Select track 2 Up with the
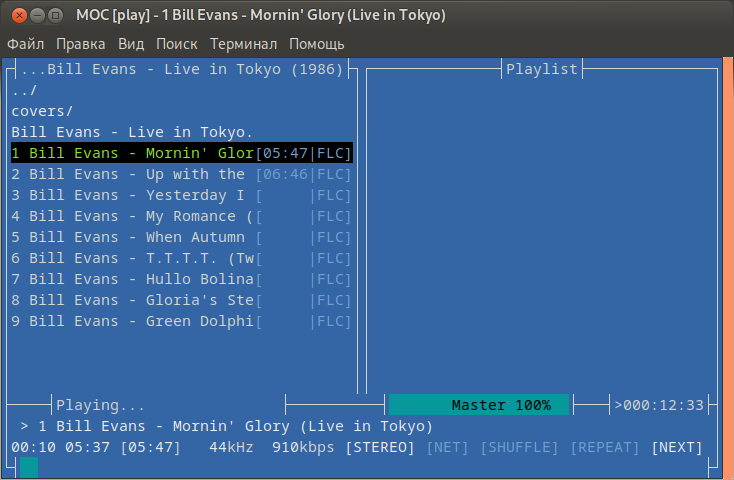The height and width of the screenshot is (480, 734). point(182,174)
